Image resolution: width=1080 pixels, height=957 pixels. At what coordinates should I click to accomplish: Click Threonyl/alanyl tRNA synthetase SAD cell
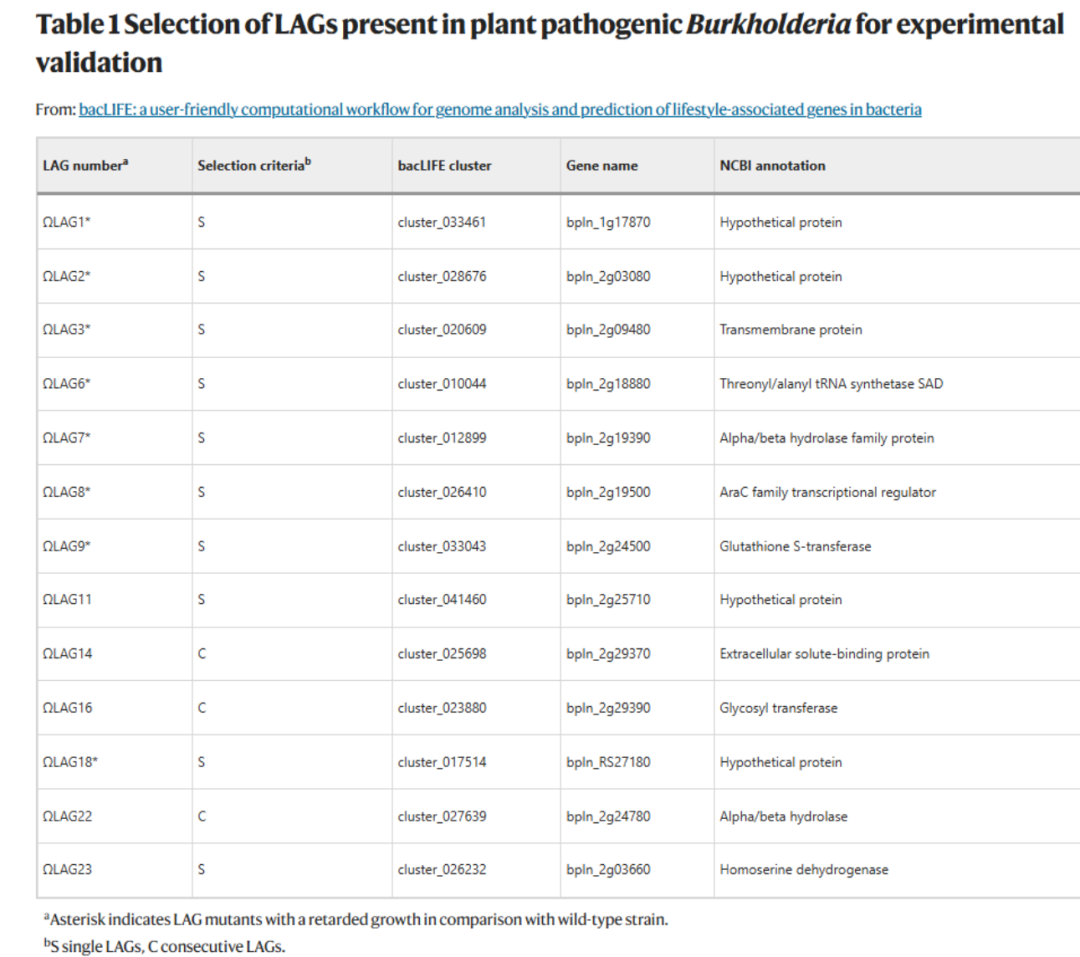(831, 384)
